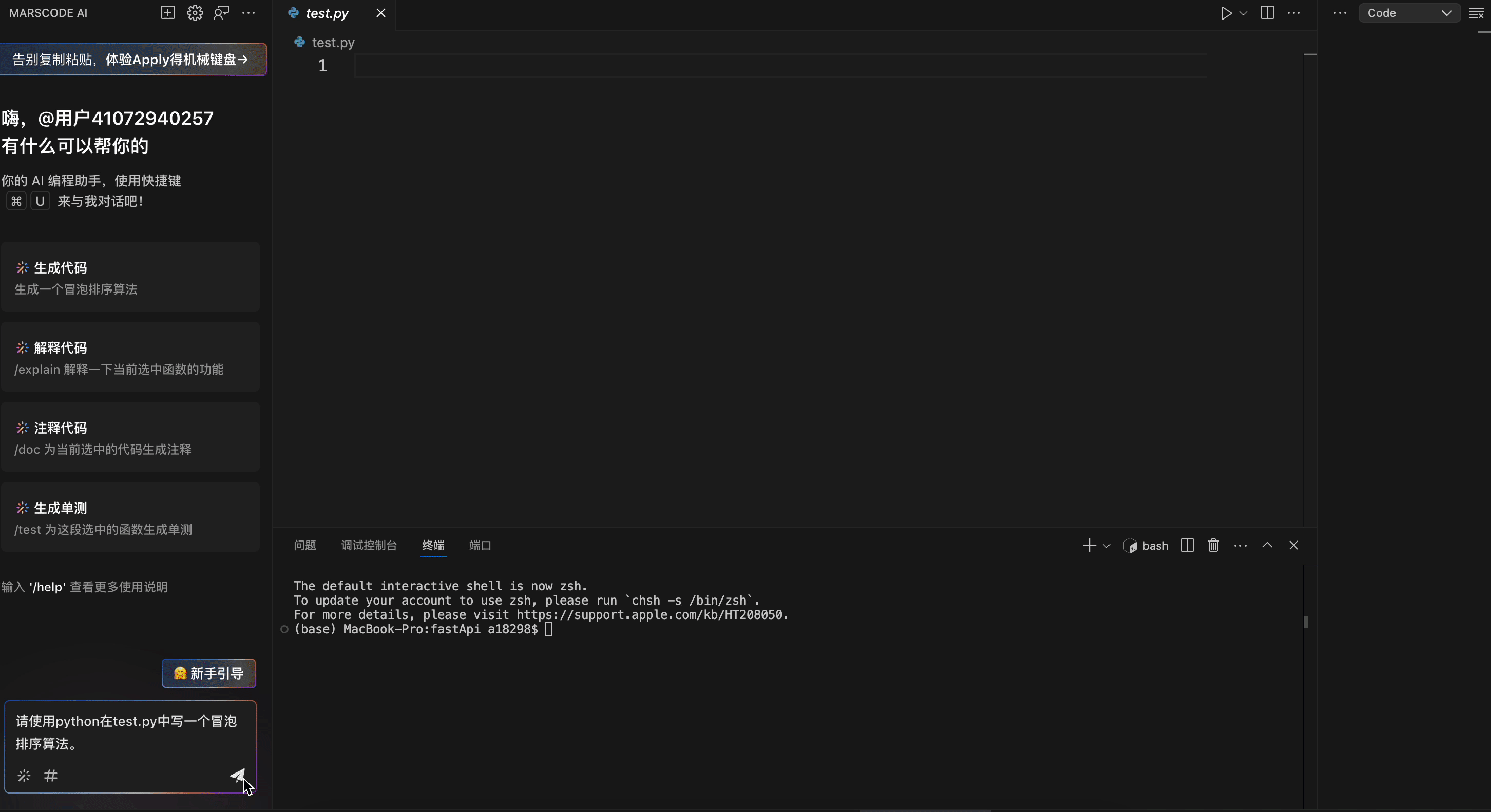Click the hash context icon in chat input
The image size is (1491, 812).
click(51, 776)
